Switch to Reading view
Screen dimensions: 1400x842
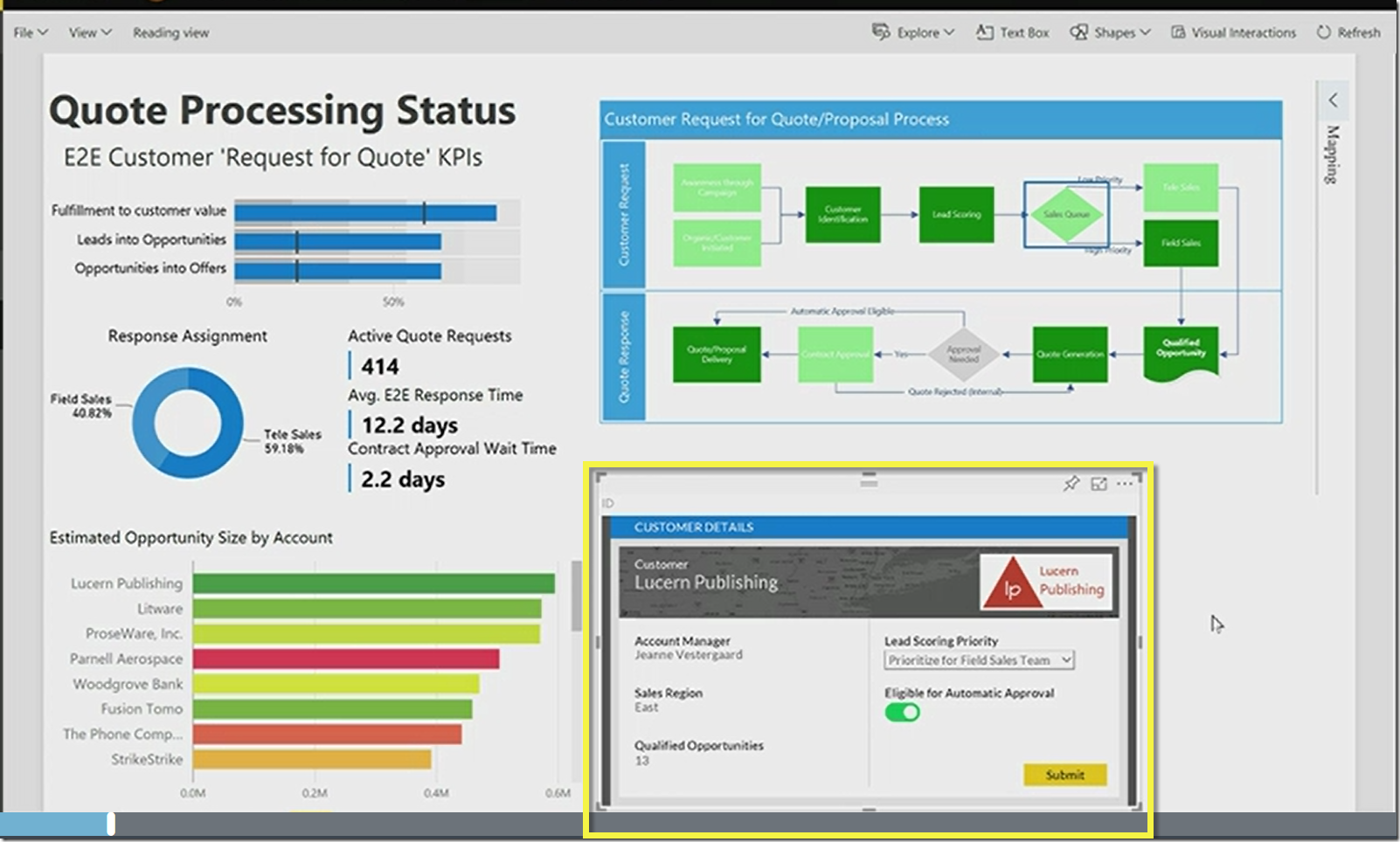170,32
